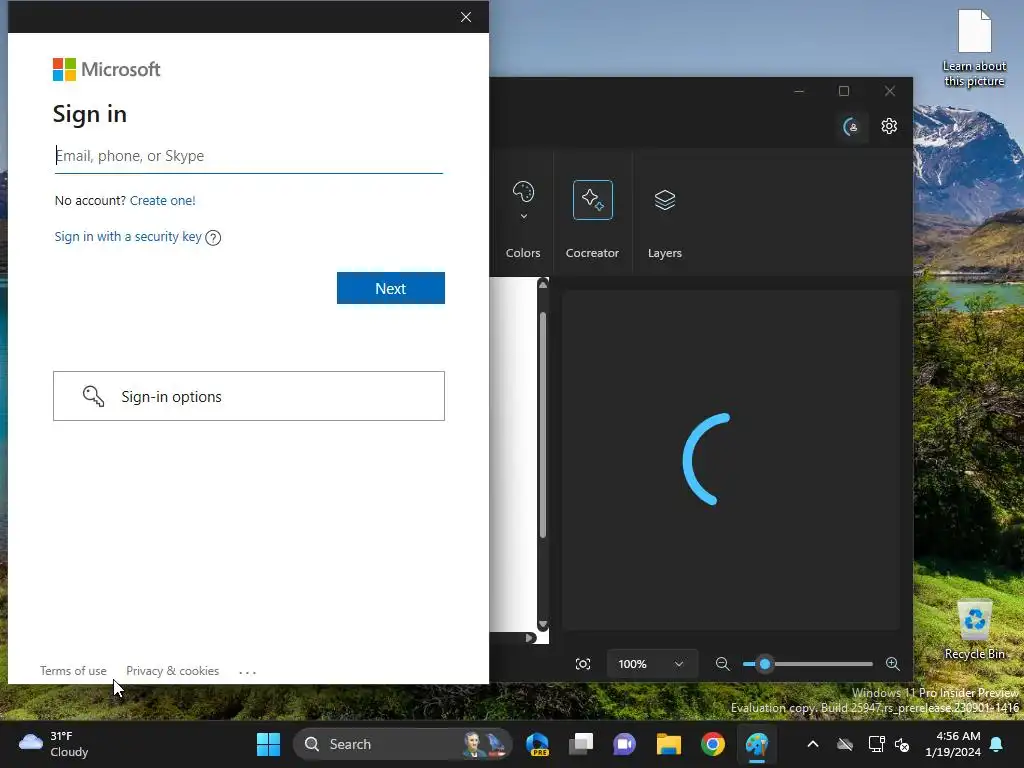The width and height of the screenshot is (1024, 768).
Task: Show hidden system tray icons chevron
Action: point(813,744)
